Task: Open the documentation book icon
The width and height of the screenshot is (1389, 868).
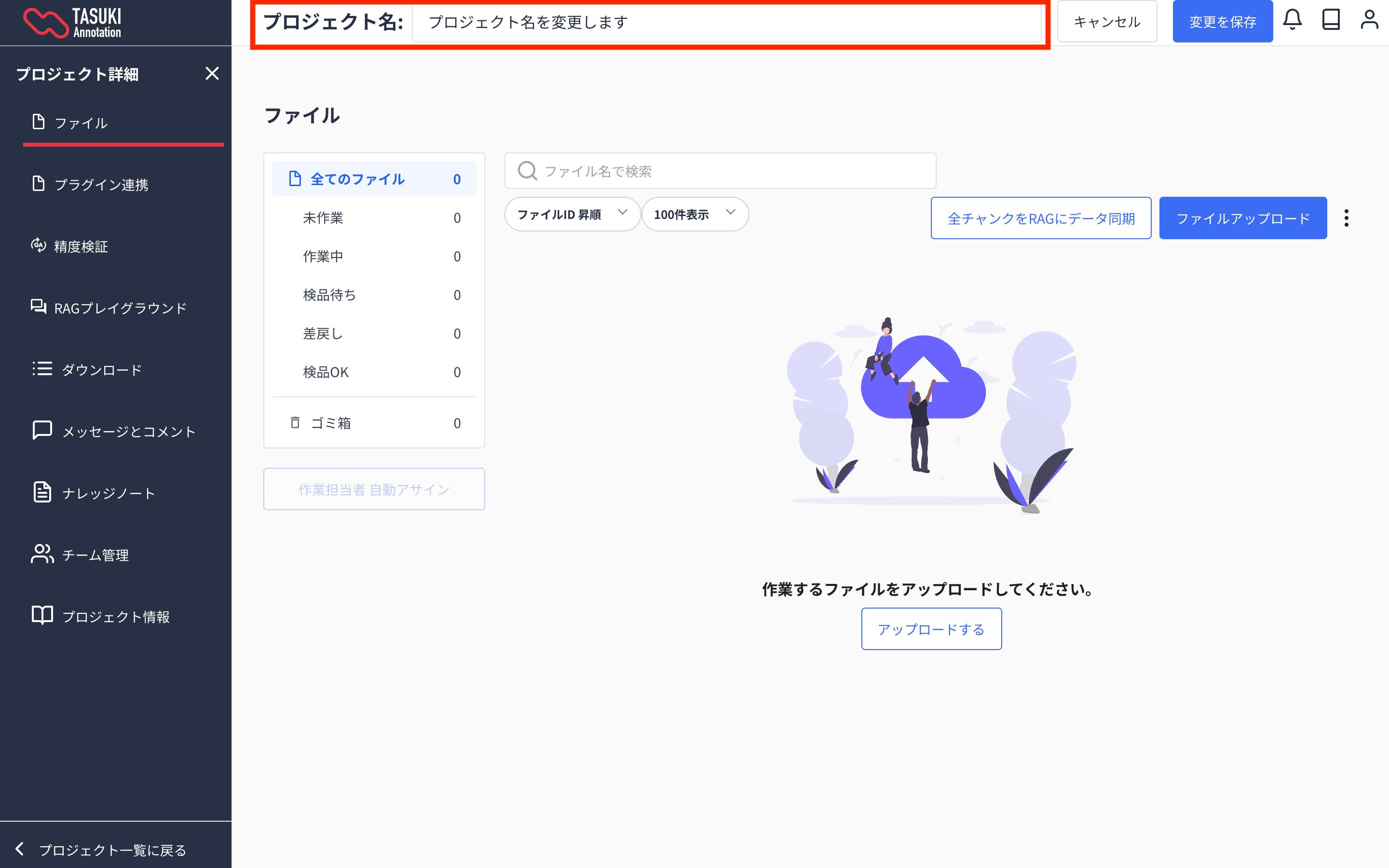Action: pos(1331,20)
